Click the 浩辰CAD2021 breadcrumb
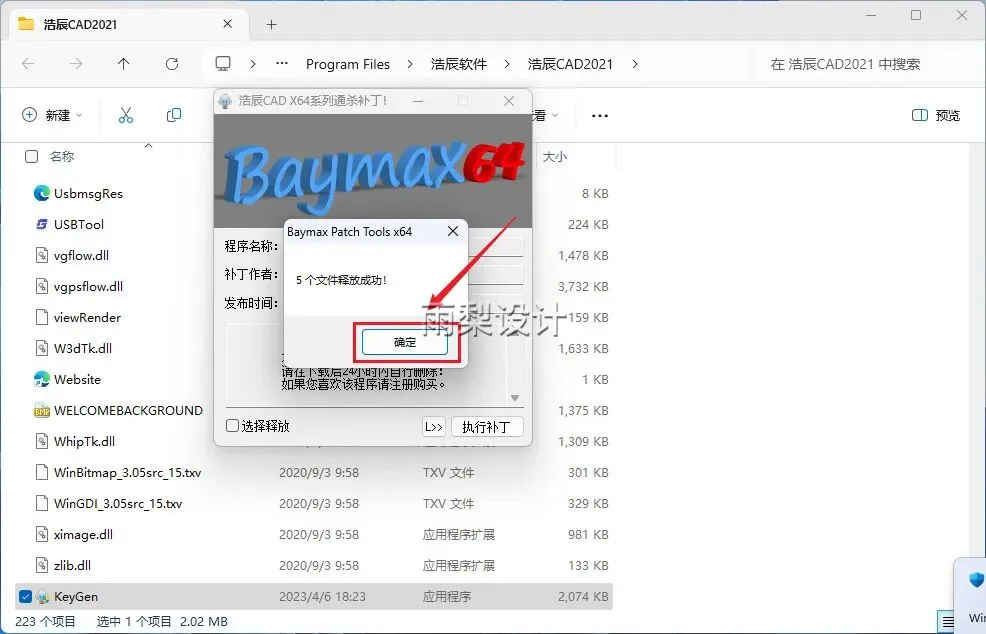The width and height of the screenshot is (986, 634). (x=570, y=64)
